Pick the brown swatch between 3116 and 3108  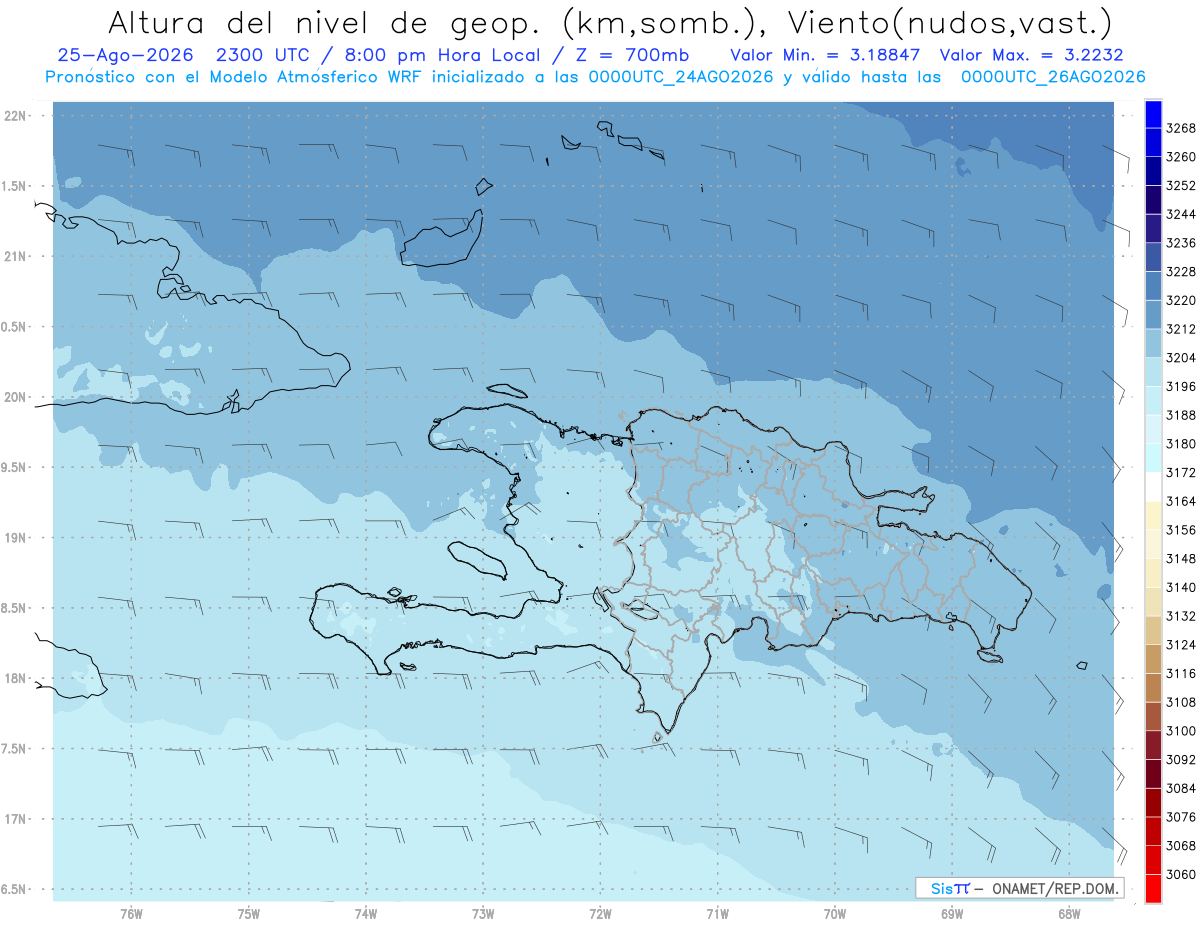tap(1153, 687)
